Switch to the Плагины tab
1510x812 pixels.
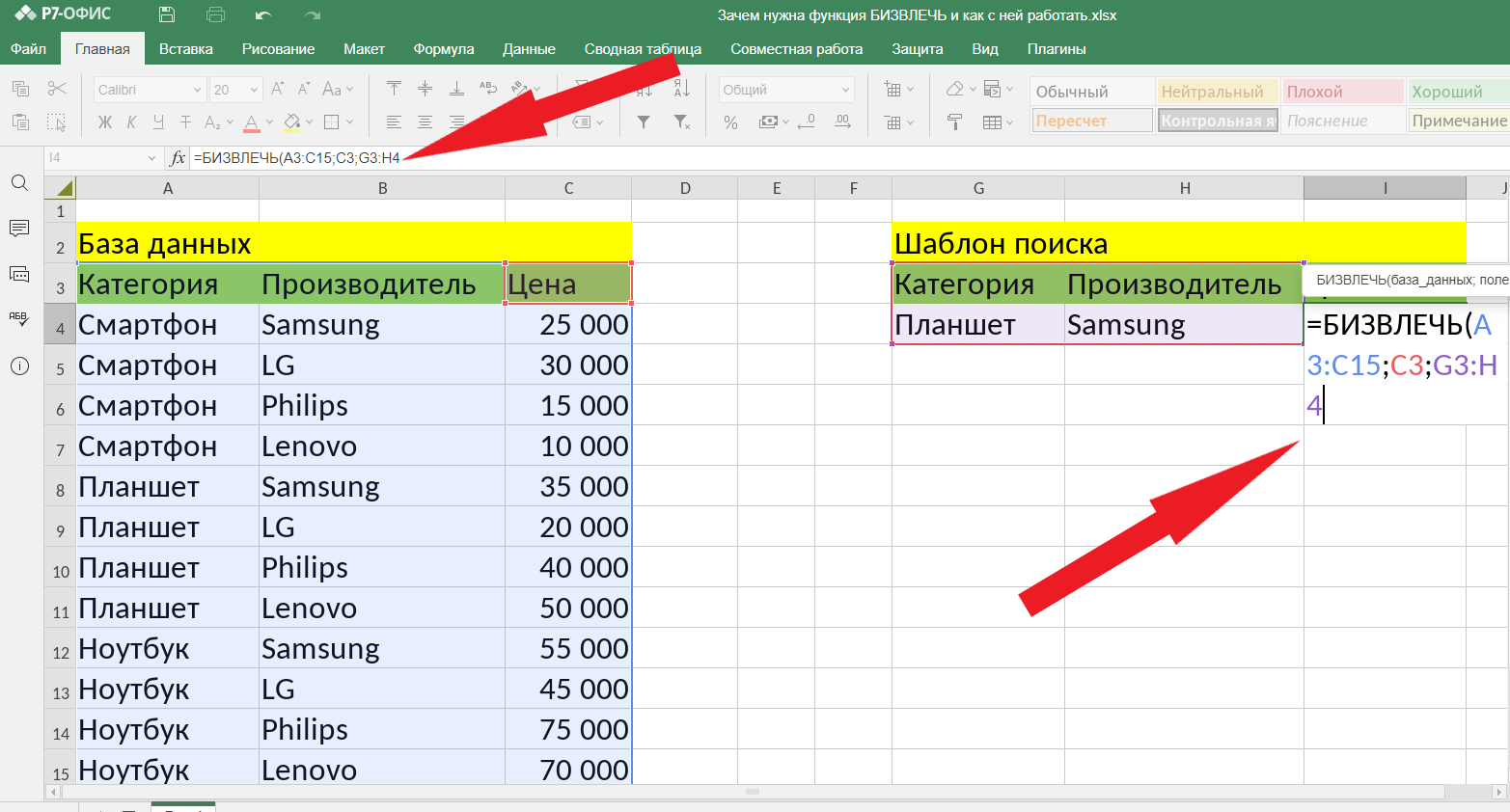tap(1057, 48)
